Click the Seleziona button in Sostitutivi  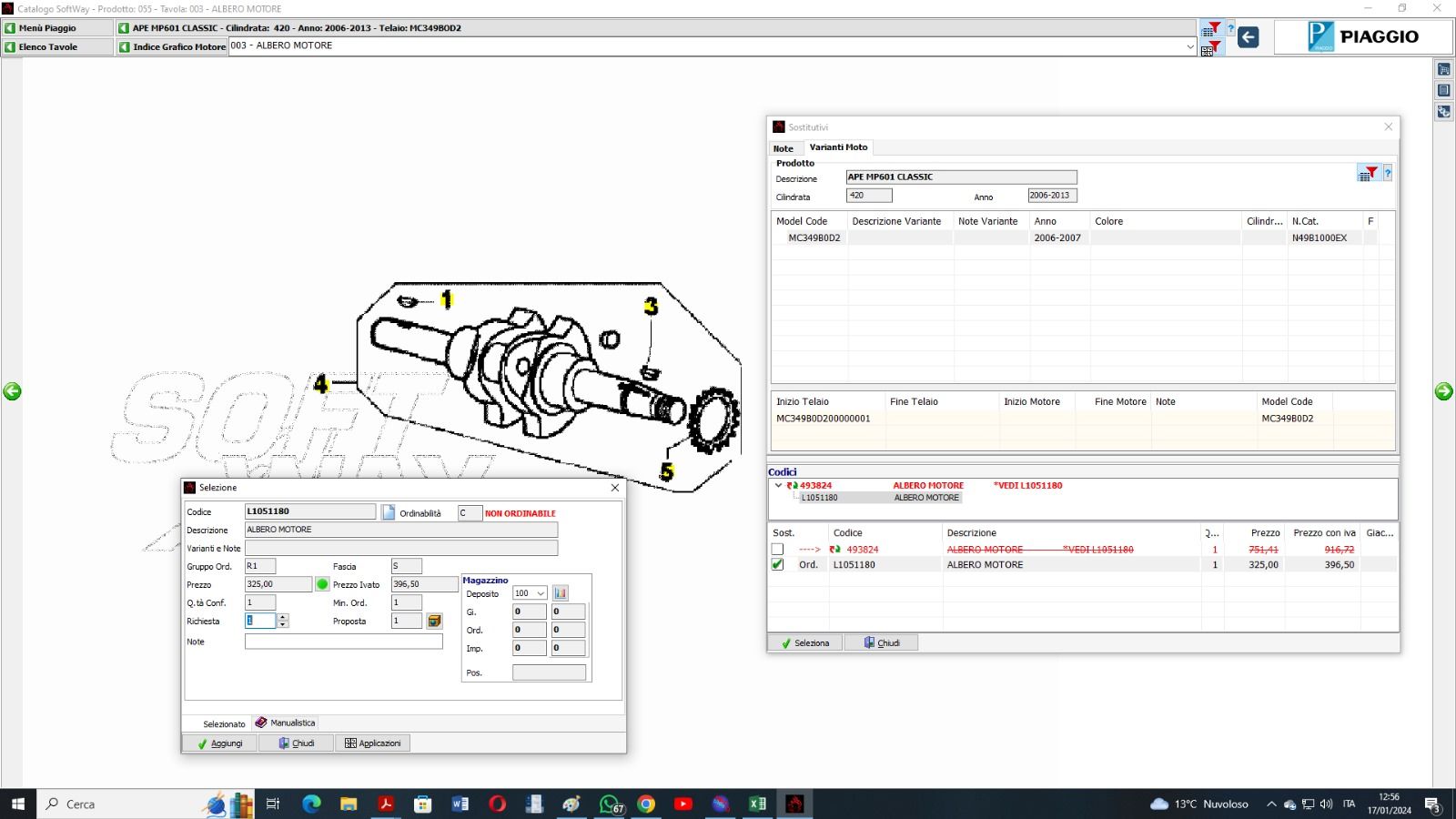[804, 642]
